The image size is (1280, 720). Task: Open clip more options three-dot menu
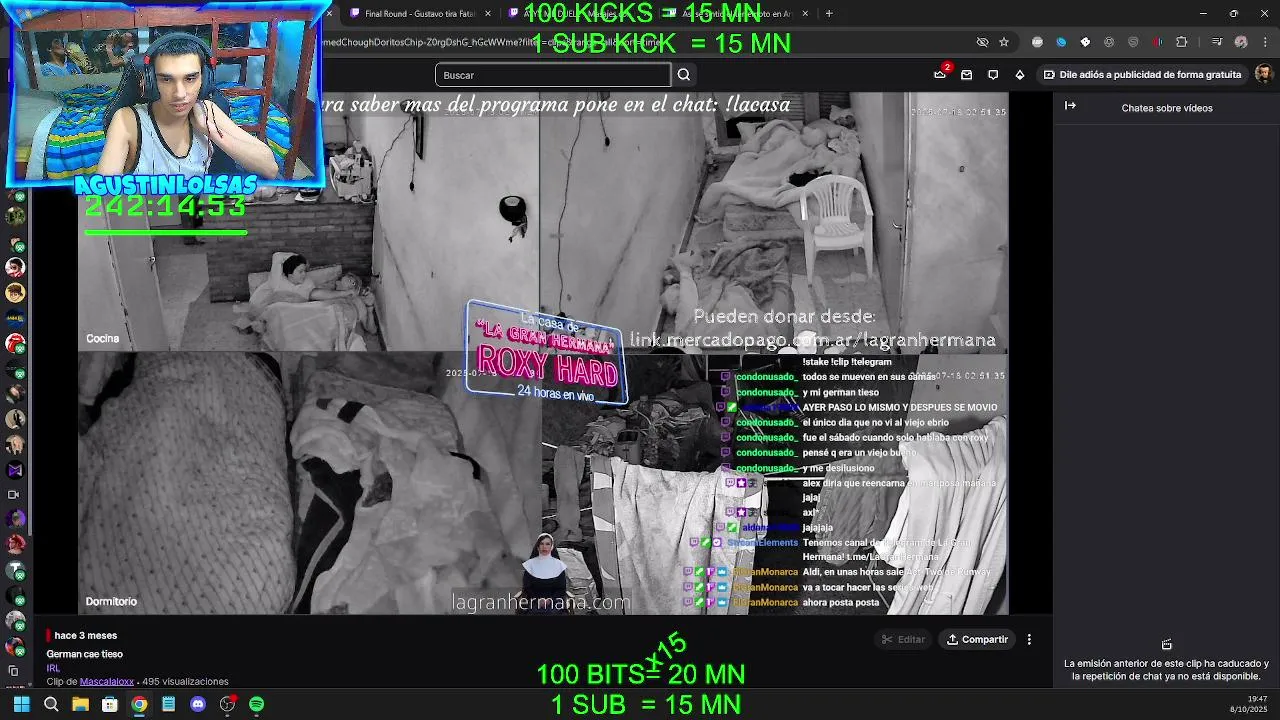click(1029, 640)
